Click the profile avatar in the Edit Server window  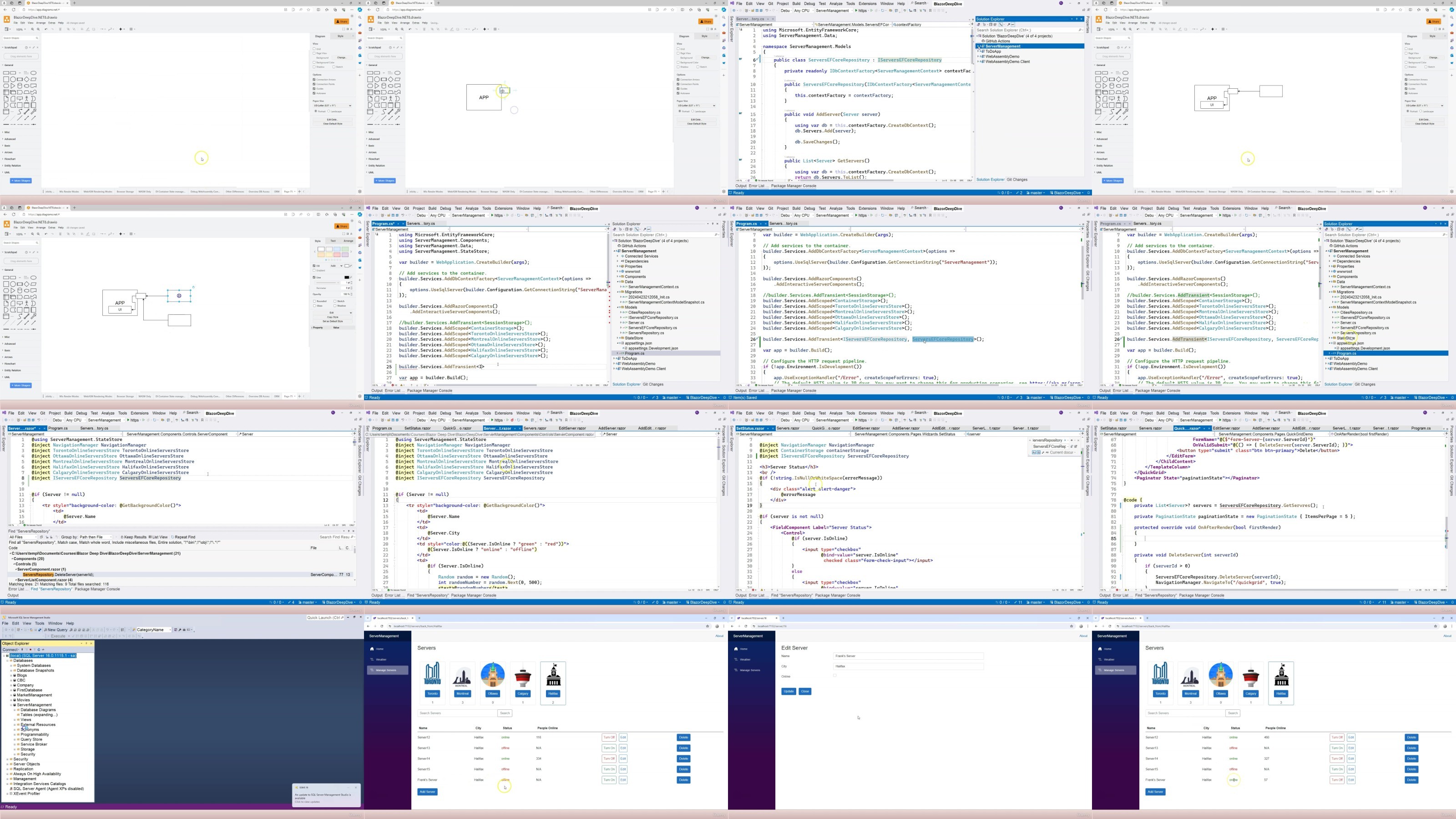[1081, 626]
